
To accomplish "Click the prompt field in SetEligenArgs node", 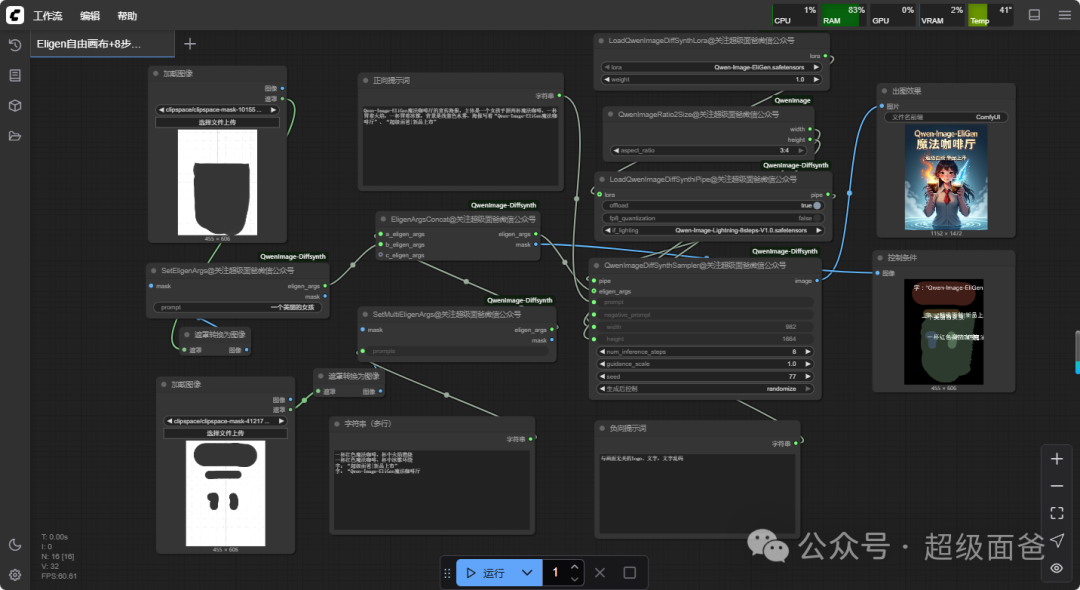I will pyautogui.click(x=238, y=307).
